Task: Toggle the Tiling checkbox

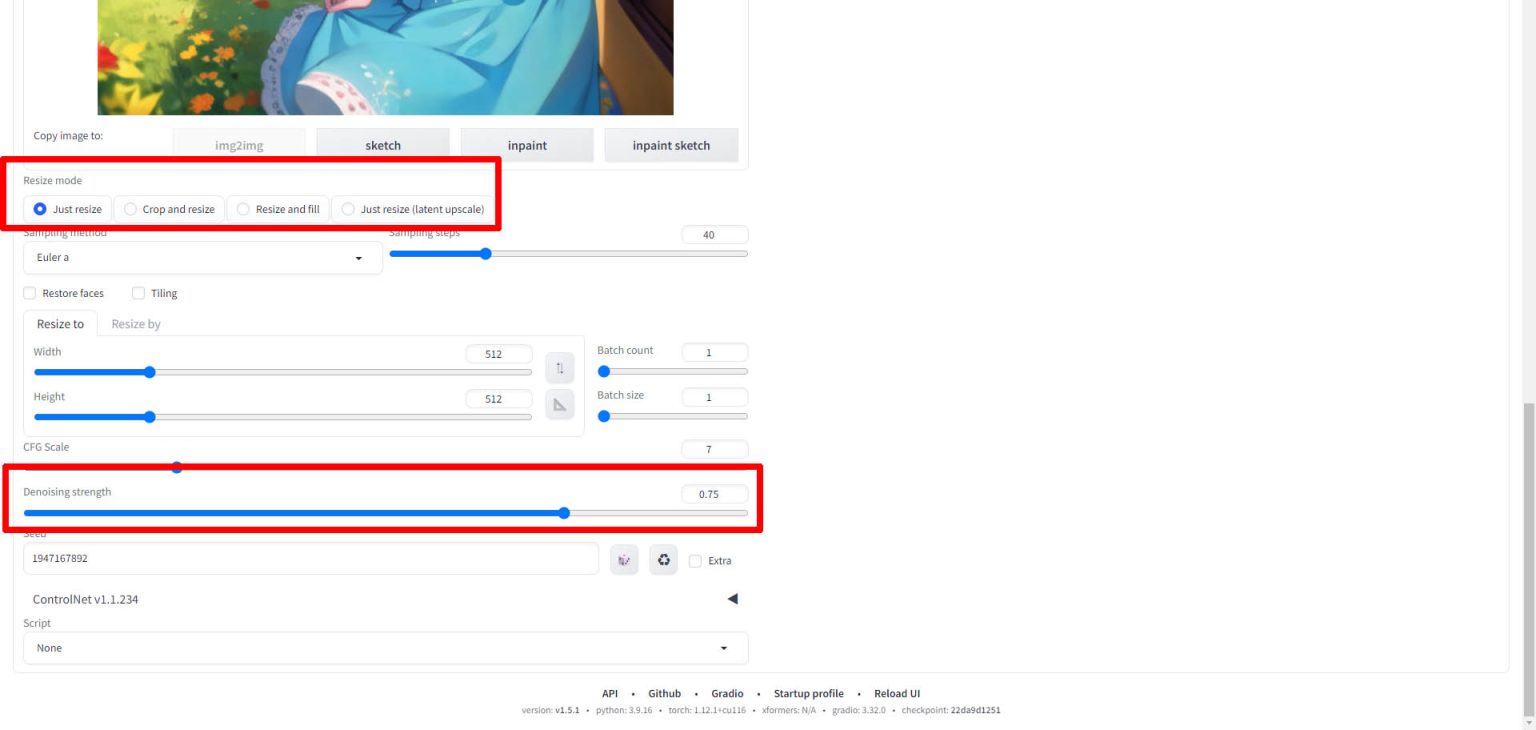Action: point(139,293)
